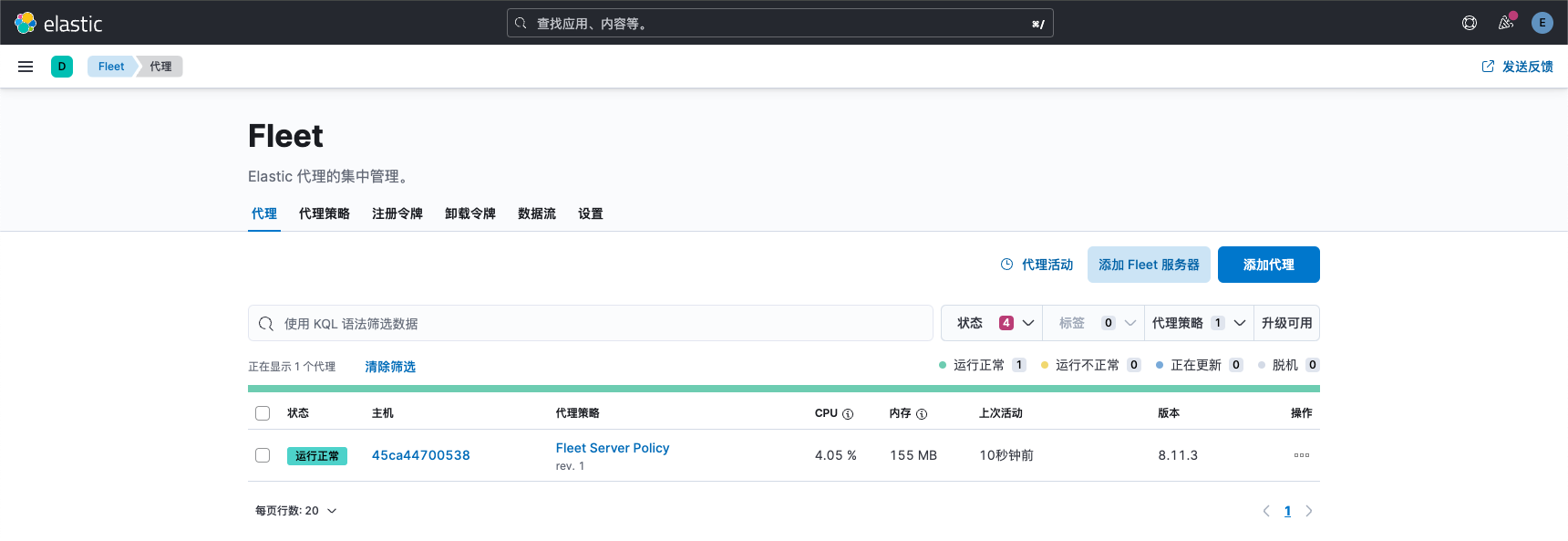This screenshot has width=1568, height=541.
Task: Switch to 代理 tab
Action: pos(264,213)
